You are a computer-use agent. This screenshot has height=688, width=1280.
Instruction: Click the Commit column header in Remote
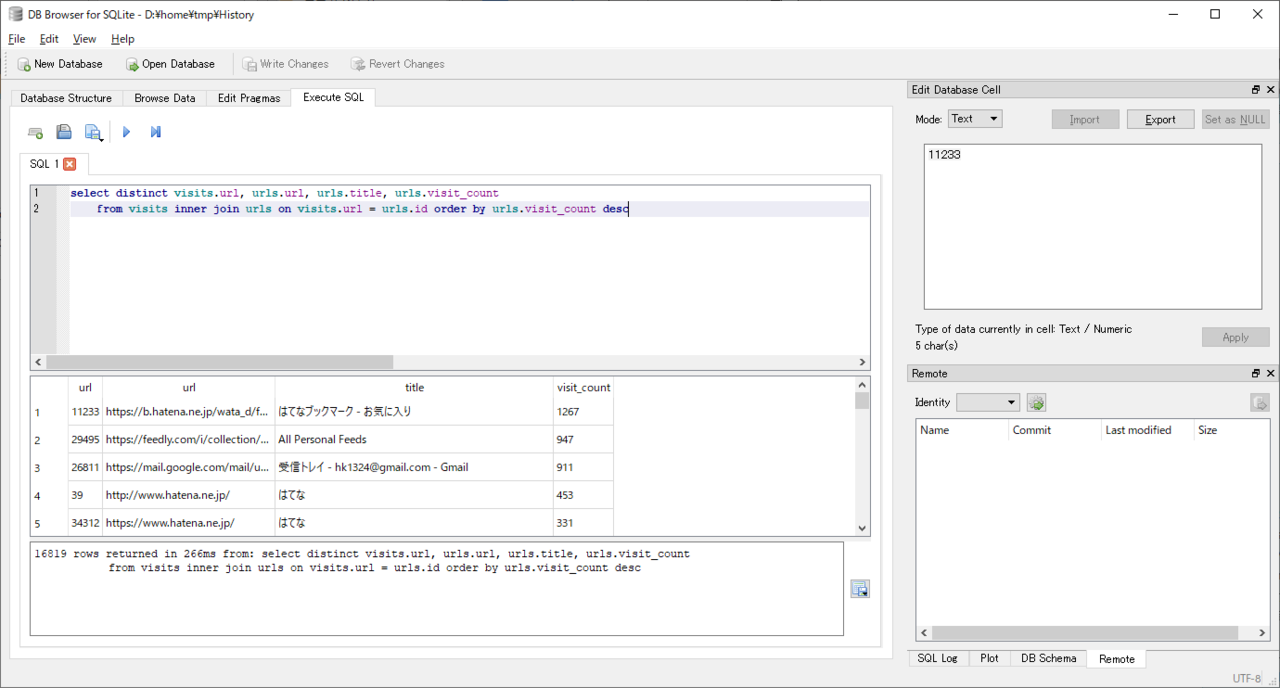click(x=1055, y=430)
